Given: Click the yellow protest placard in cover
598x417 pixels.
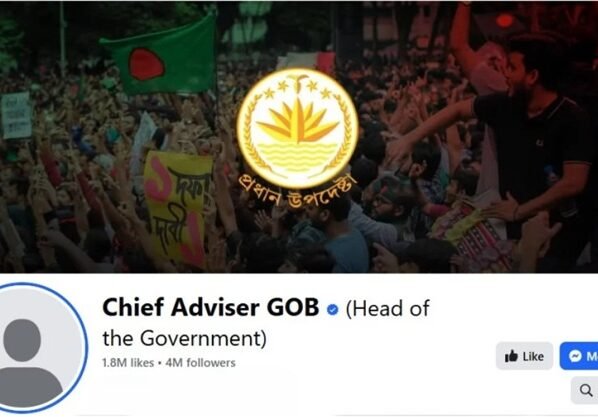Looking at the screenshot, I should click(x=178, y=208).
